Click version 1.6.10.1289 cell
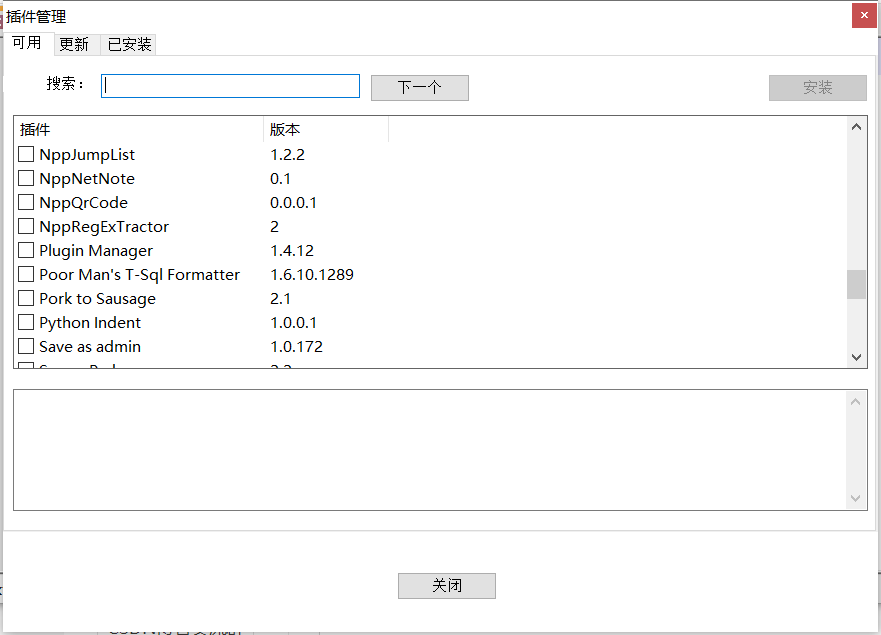This screenshot has height=635, width=881. [x=312, y=275]
